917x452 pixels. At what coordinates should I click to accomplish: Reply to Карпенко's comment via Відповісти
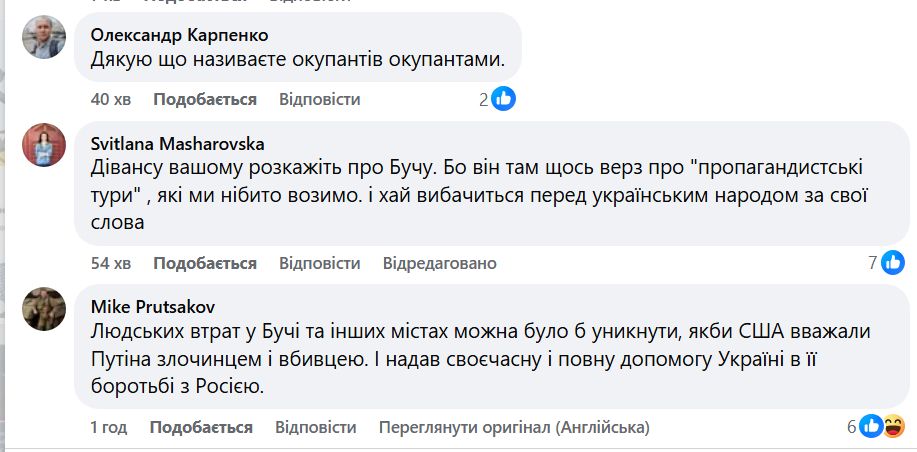[x=320, y=99]
